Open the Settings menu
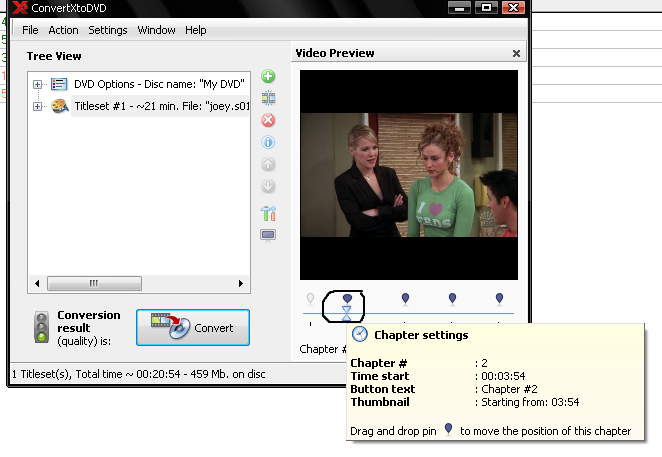The width and height of the screenshot is (662, 457). click(108, 30)
